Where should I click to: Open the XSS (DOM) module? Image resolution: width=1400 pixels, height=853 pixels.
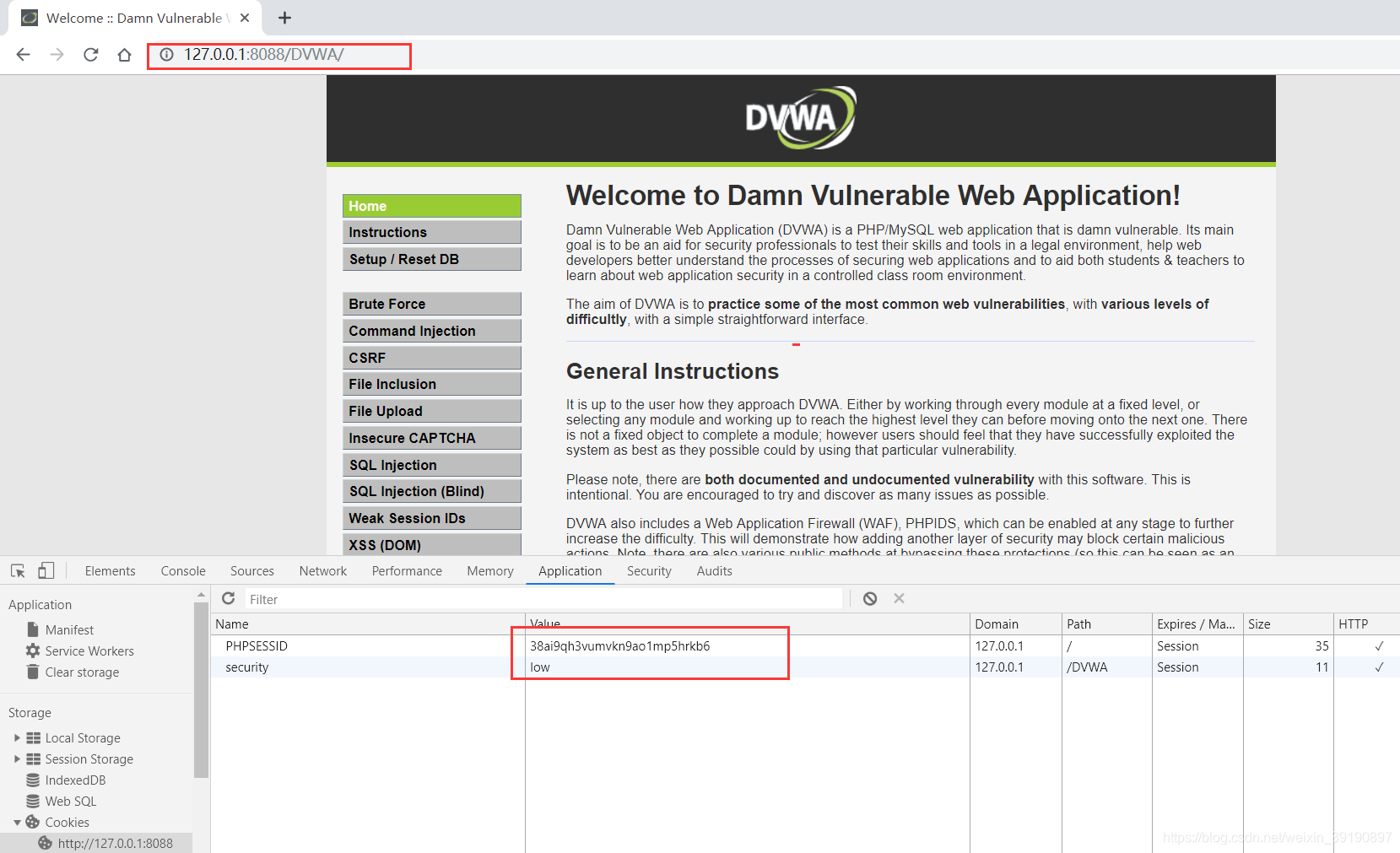[432, 544]
